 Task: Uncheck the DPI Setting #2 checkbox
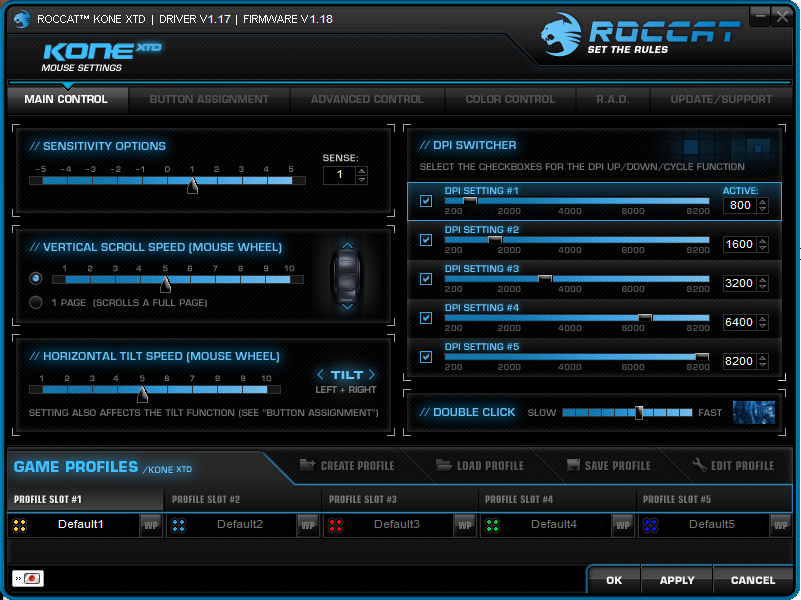tap(426, 240)
